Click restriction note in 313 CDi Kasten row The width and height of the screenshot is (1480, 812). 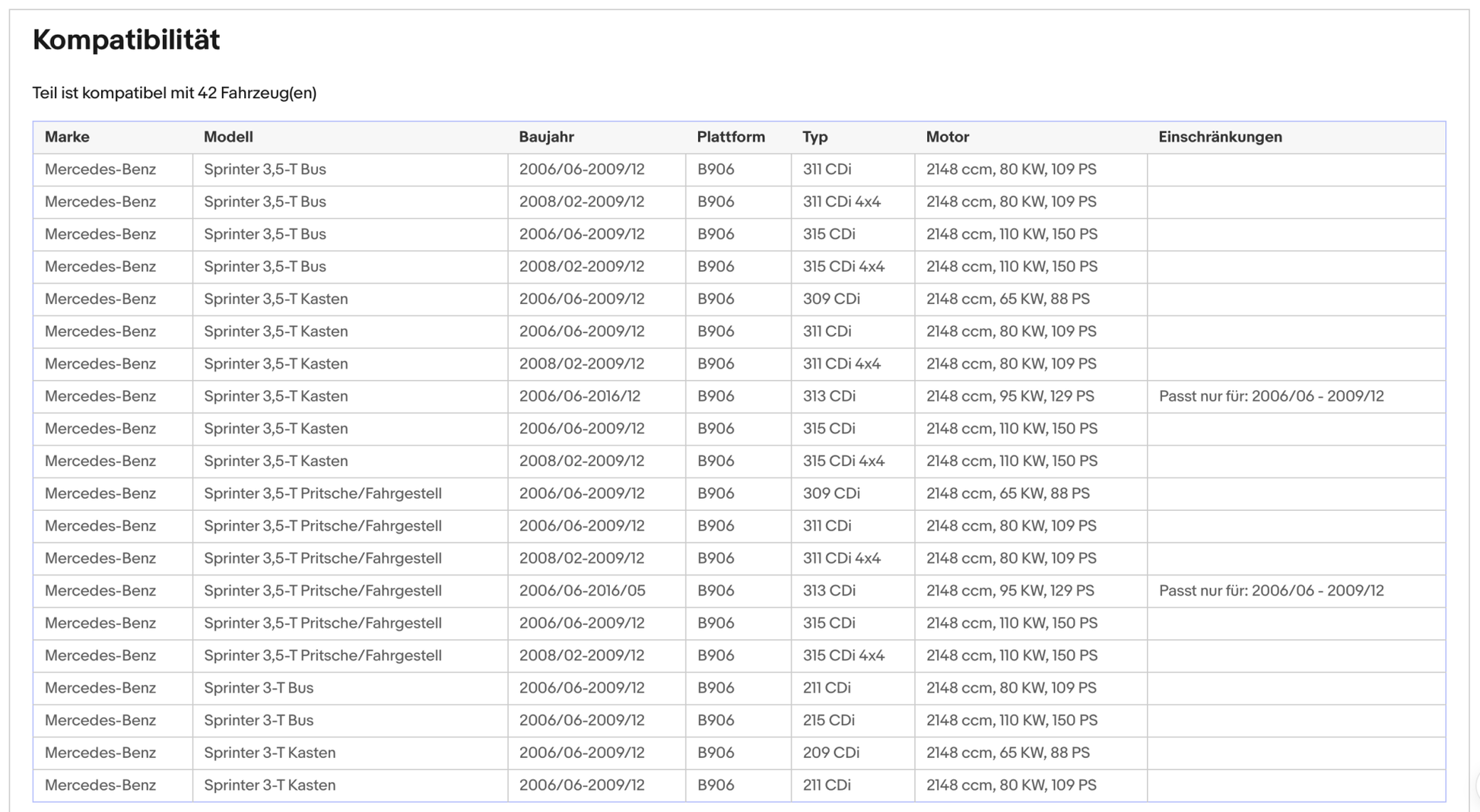1271,396
